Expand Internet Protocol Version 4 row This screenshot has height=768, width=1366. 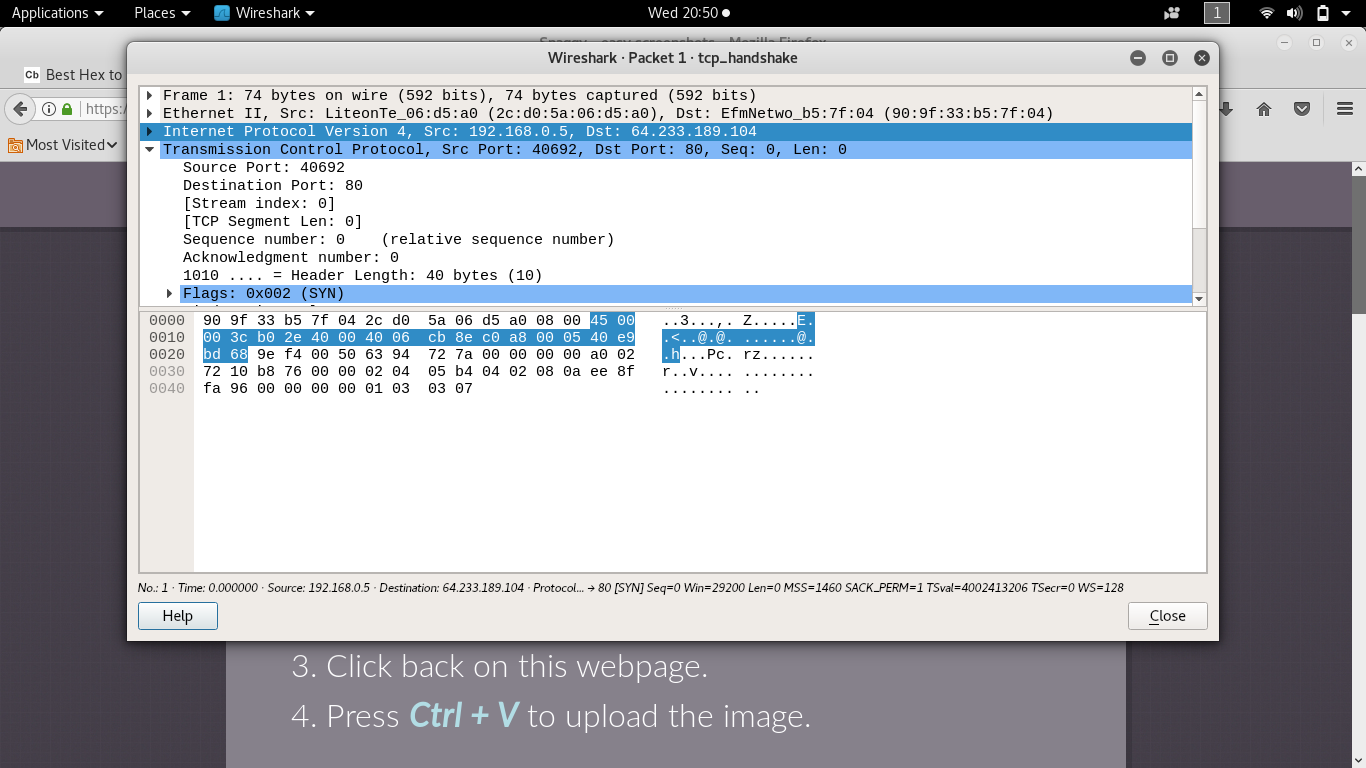[149, 132]
